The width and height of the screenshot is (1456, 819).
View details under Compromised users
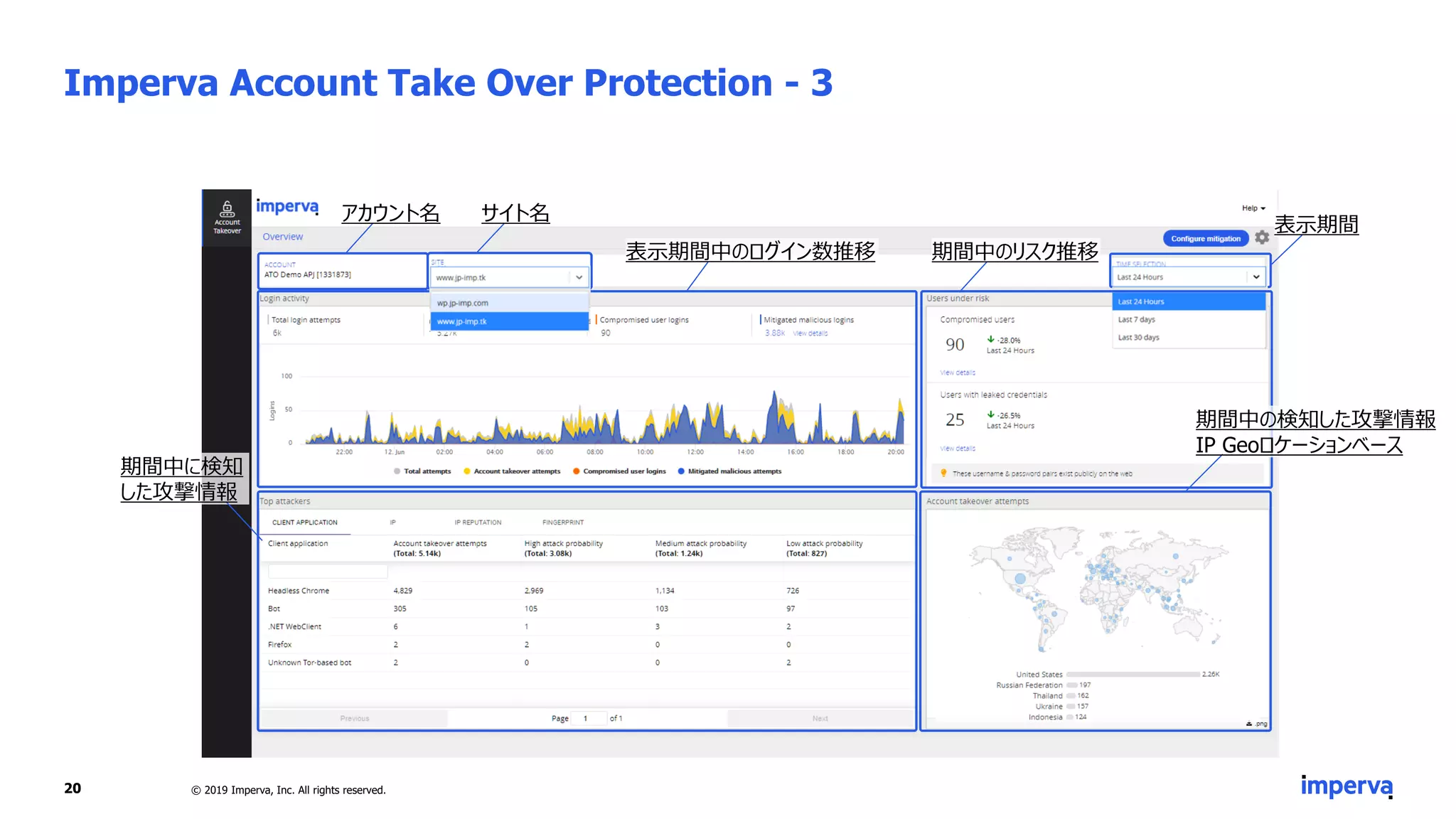point(958,373)
